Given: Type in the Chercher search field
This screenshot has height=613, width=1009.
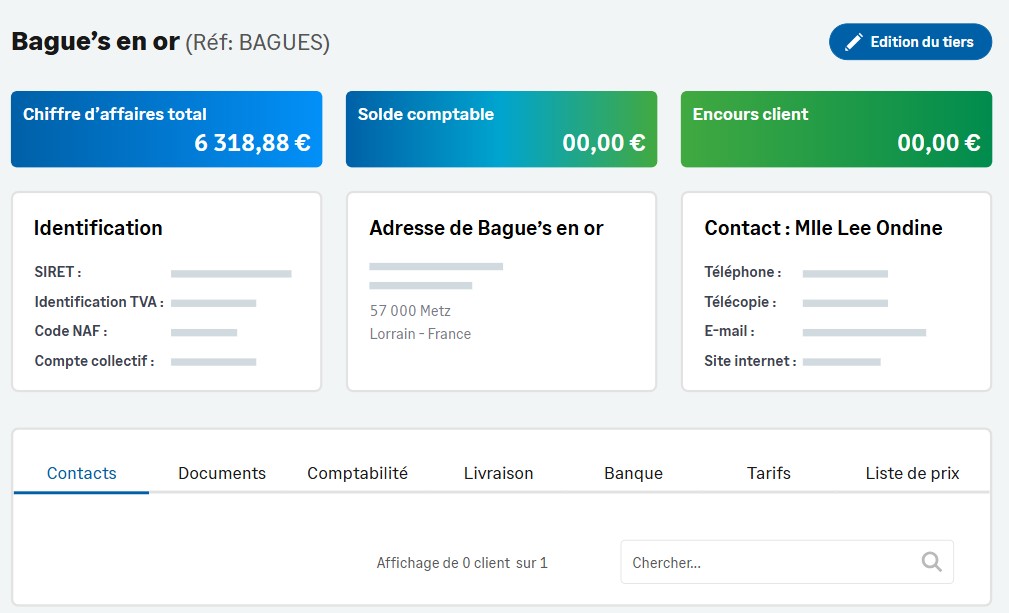Looking at the screenshot, I should pos(770,562).
